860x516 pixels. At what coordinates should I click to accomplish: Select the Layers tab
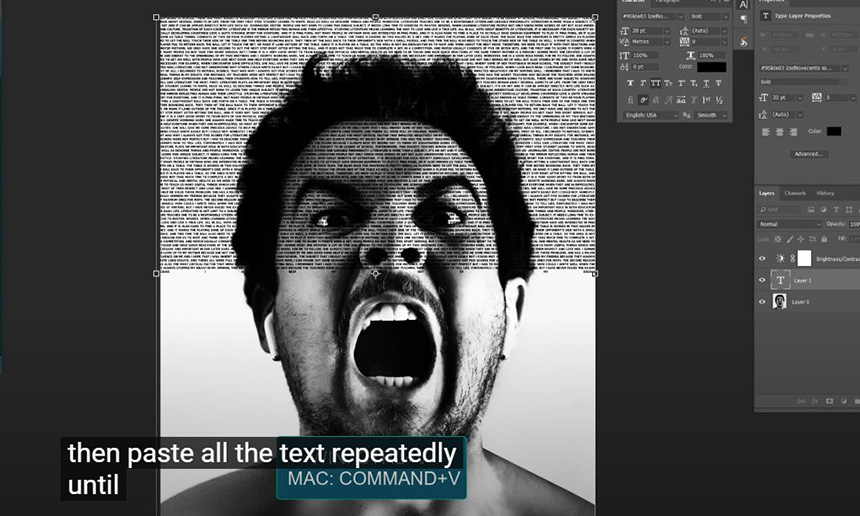(766, 193)
